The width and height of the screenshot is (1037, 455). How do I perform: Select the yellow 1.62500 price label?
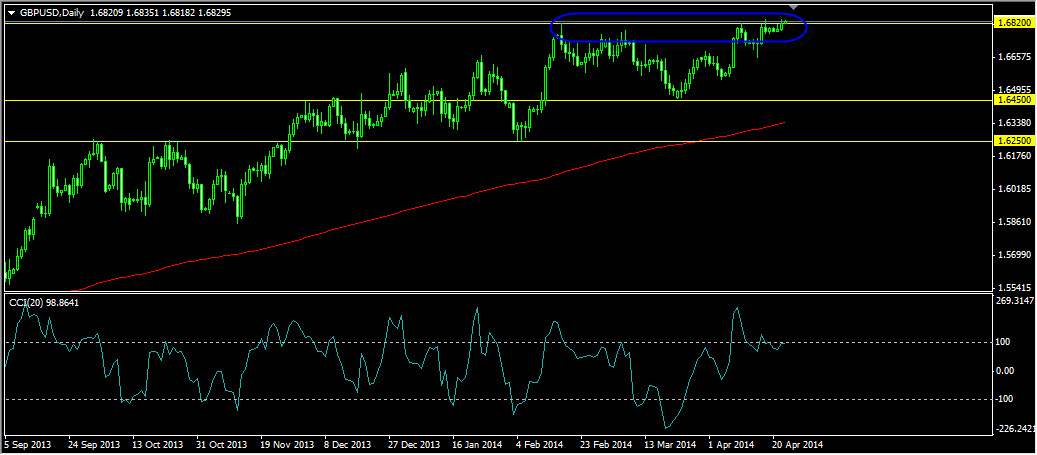(1014, 141)
